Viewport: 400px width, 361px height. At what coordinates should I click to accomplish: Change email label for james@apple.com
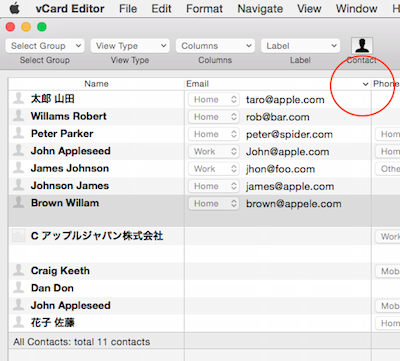pos(213,186)
